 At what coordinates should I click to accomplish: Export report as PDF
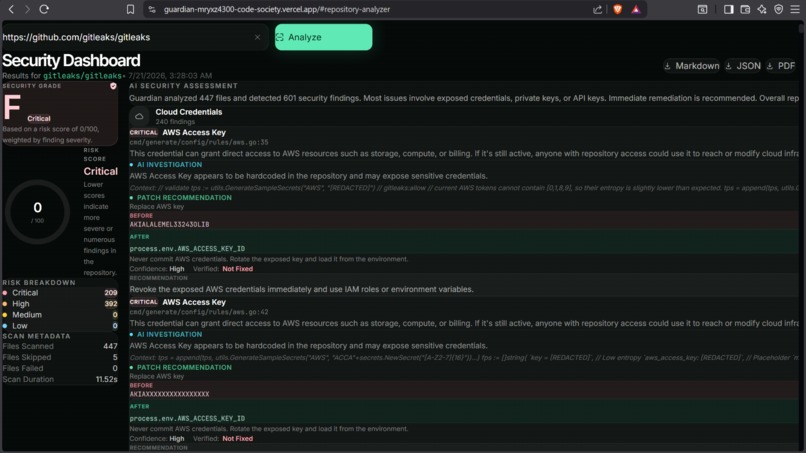click(781, 66)
